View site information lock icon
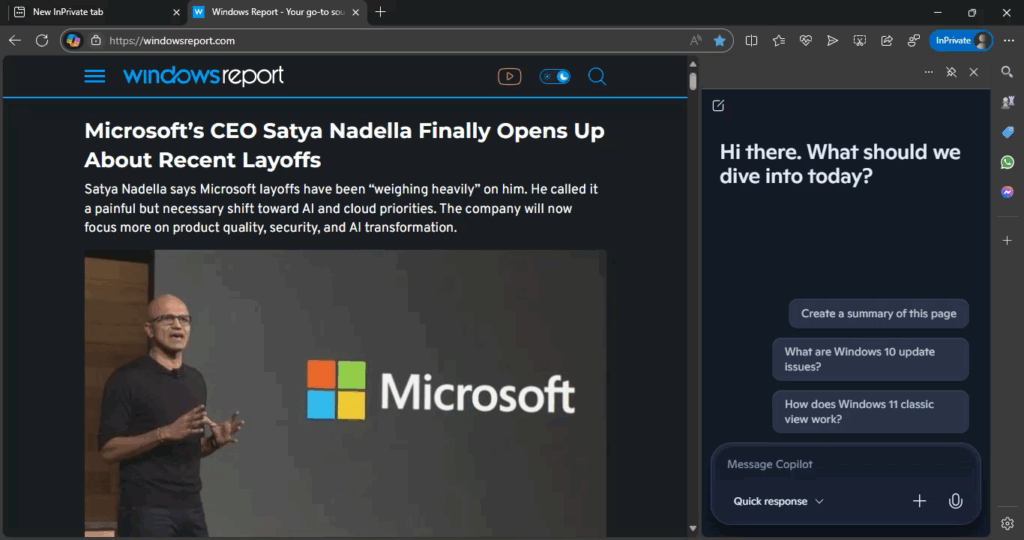The image size is (1024, 540). pyautogui.click(x=96, y=40)
